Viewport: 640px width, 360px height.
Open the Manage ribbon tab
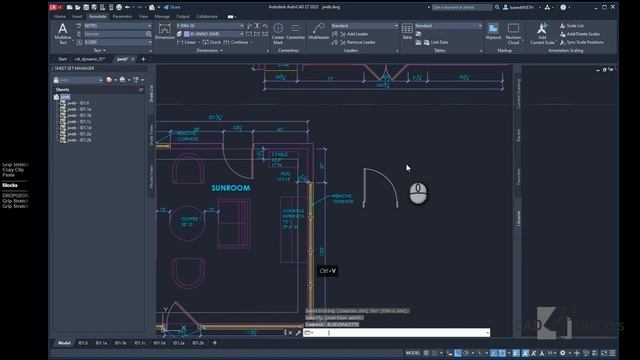(162, 17)
